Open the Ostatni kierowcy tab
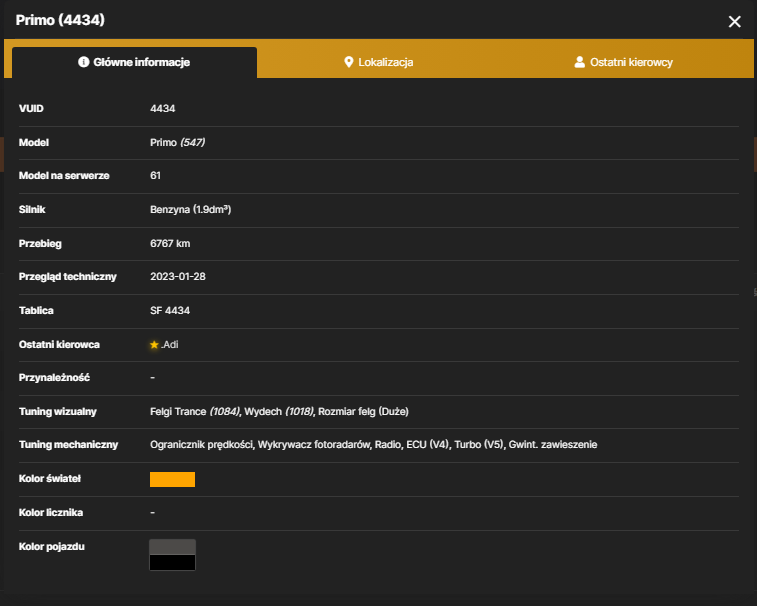This screenshot has height=606, width=757. tap(623, 62)
